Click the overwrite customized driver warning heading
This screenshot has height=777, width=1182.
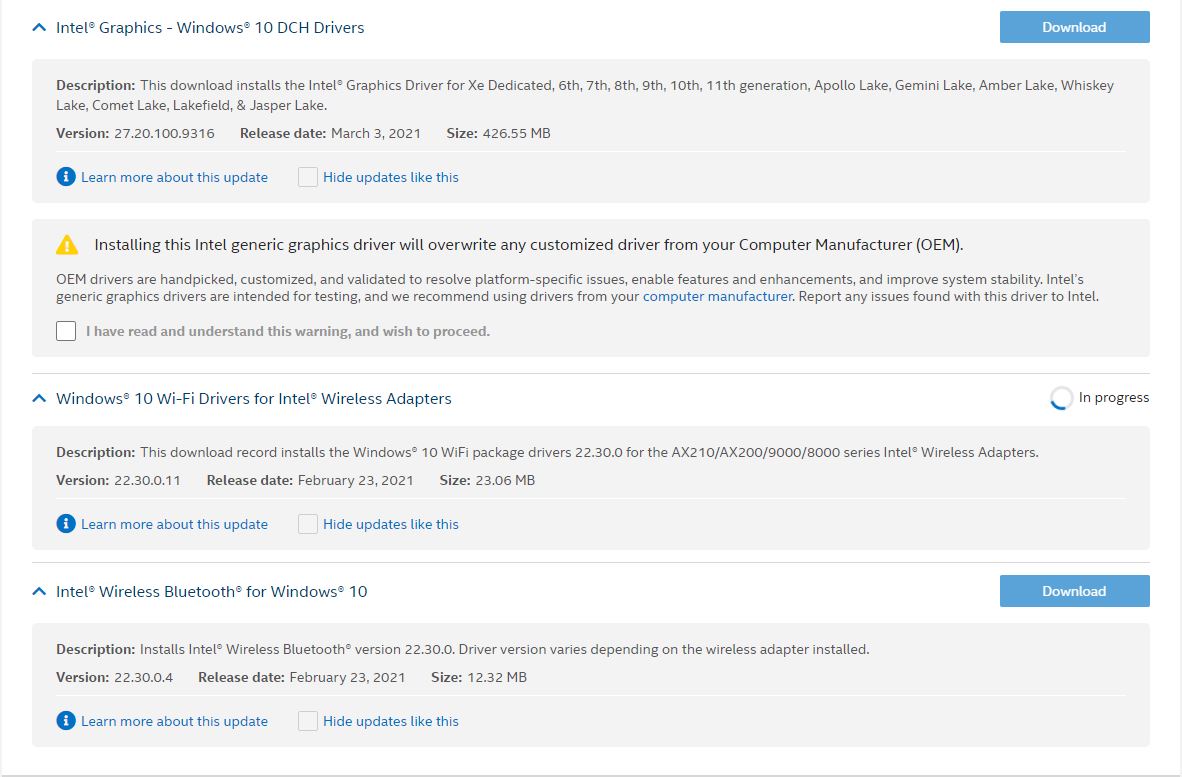coord(528,244)
